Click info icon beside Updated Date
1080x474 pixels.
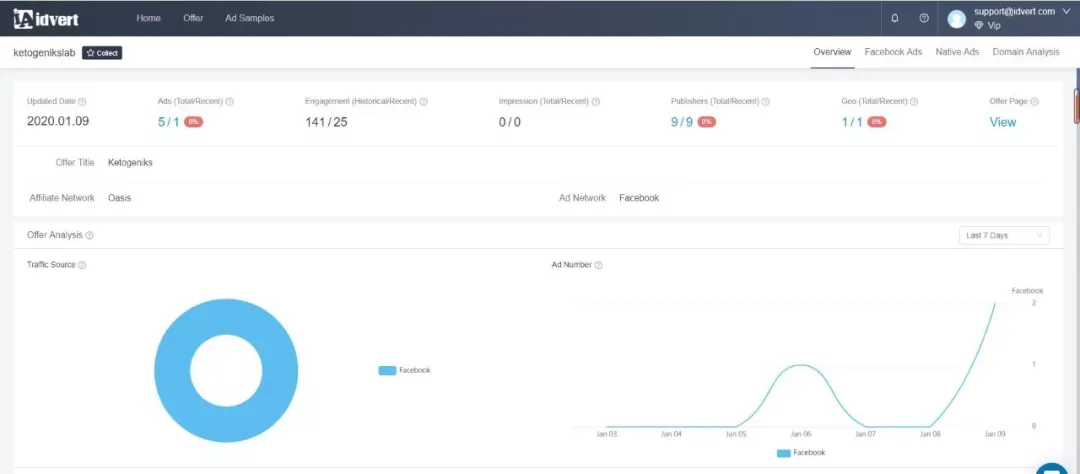[83, 101]
